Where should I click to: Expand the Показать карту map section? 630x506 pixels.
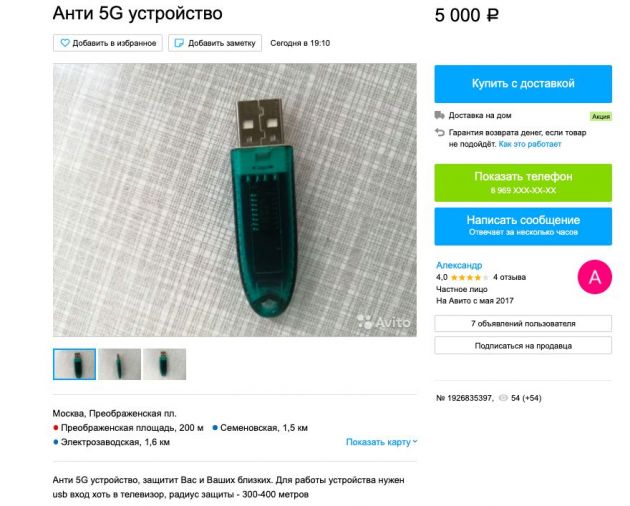point(381,442)
